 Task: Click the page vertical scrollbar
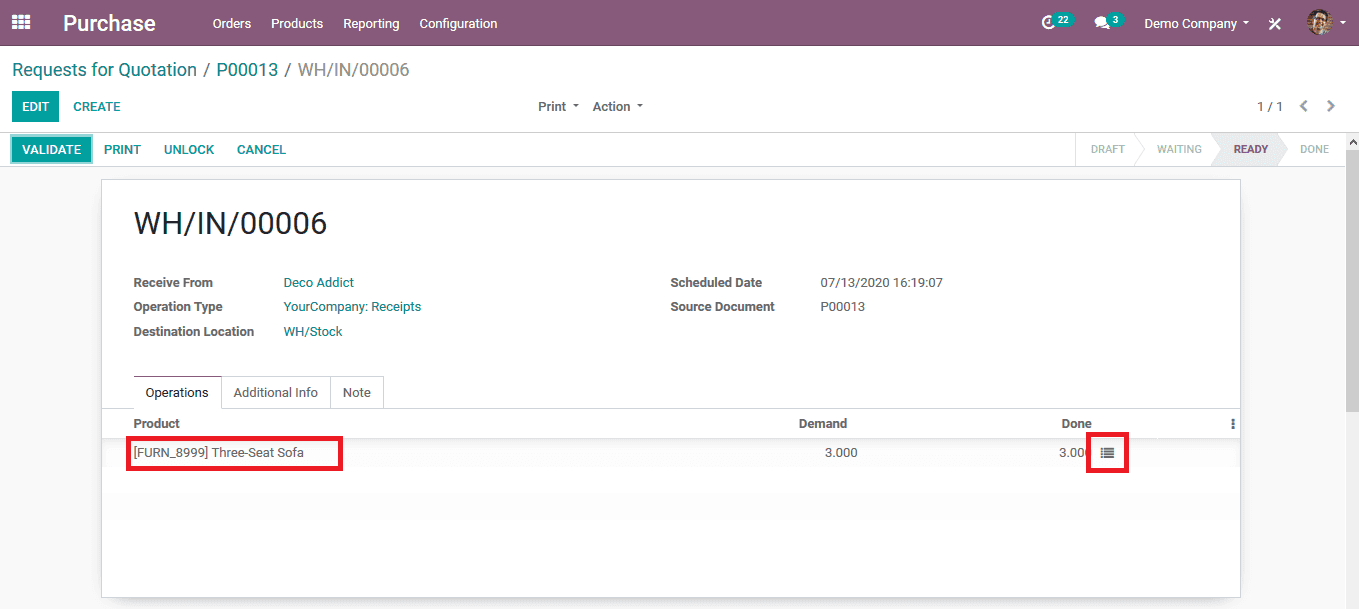(x=1352, y=280)
